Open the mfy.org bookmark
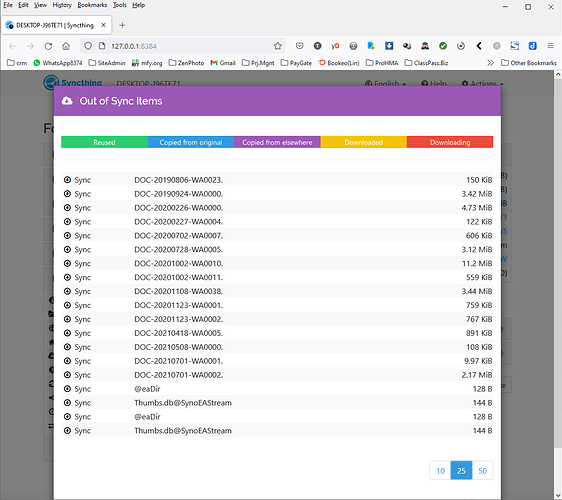Viewport: 562px width, 500px height. (x=147, y=63)
